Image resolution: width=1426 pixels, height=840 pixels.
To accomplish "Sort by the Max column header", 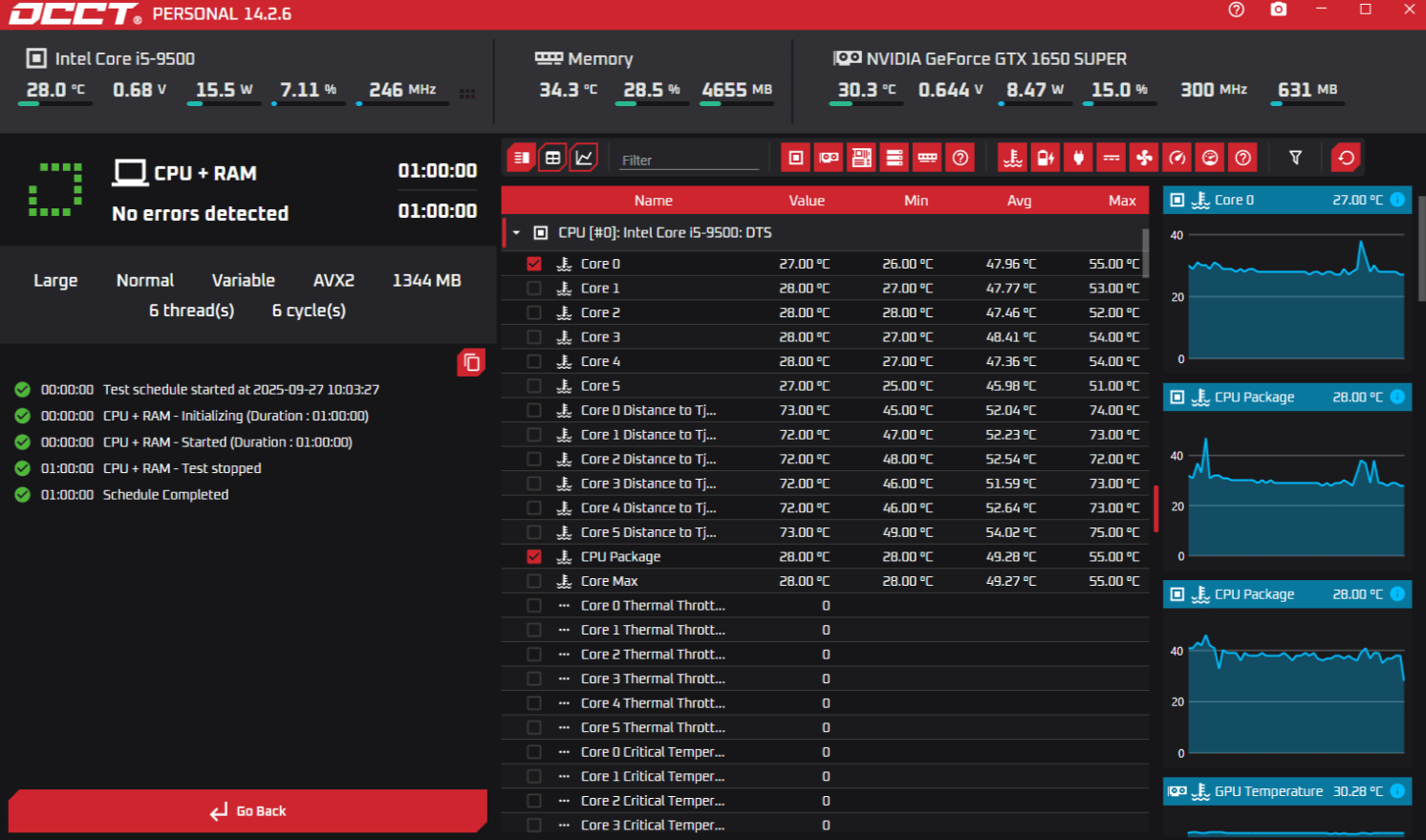I will click(1121, 201).
